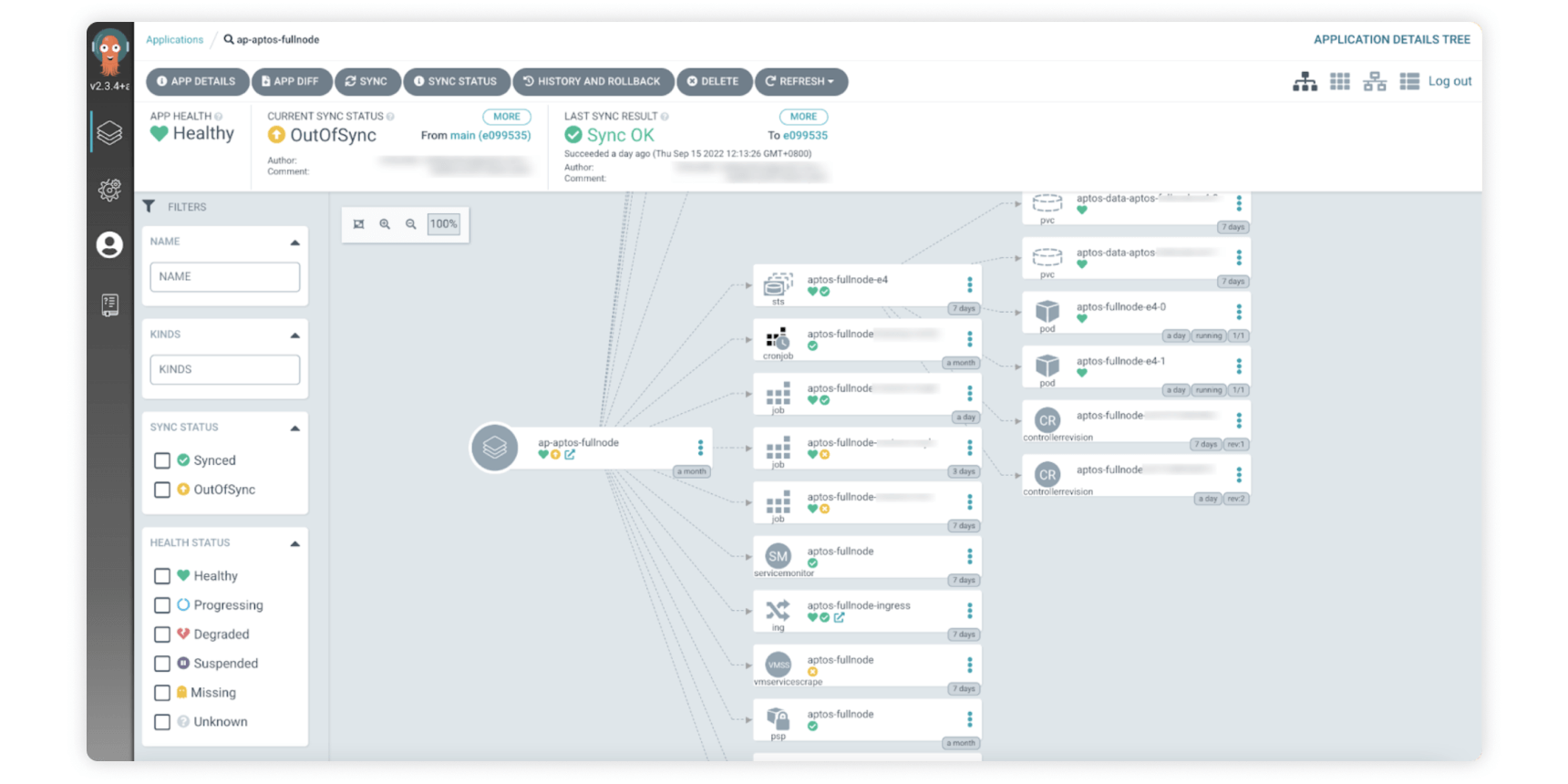Click the Applications breadcrumb link

tap(174, 40)
